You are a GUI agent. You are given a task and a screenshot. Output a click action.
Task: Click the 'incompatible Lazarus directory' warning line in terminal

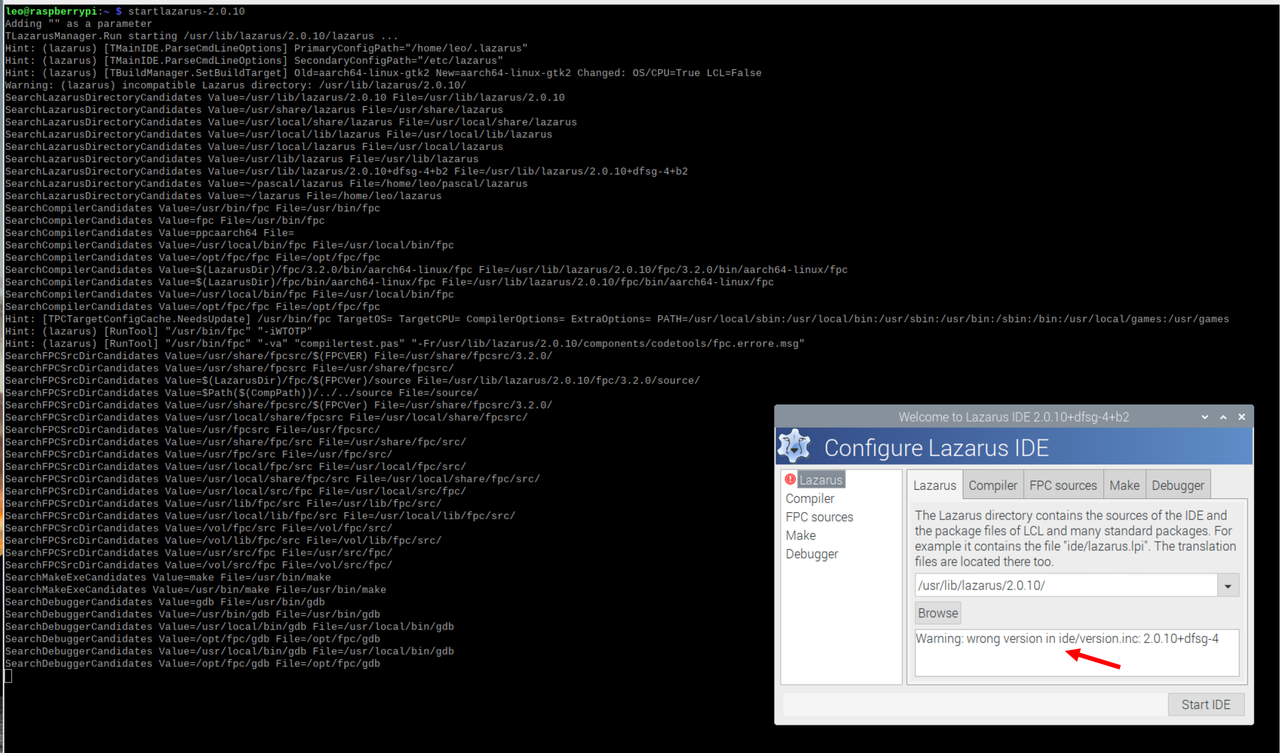[235, 85]
